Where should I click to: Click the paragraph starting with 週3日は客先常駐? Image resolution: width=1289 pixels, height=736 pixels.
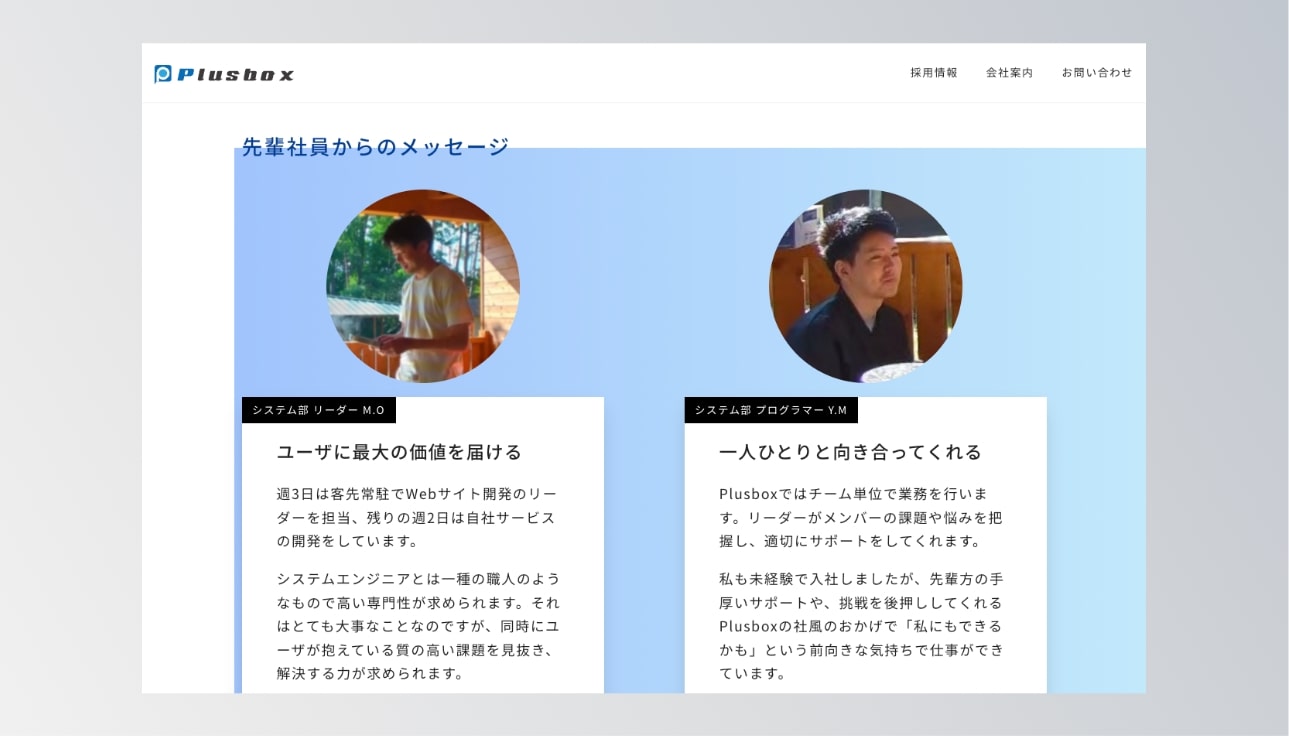tap(417, 518)
